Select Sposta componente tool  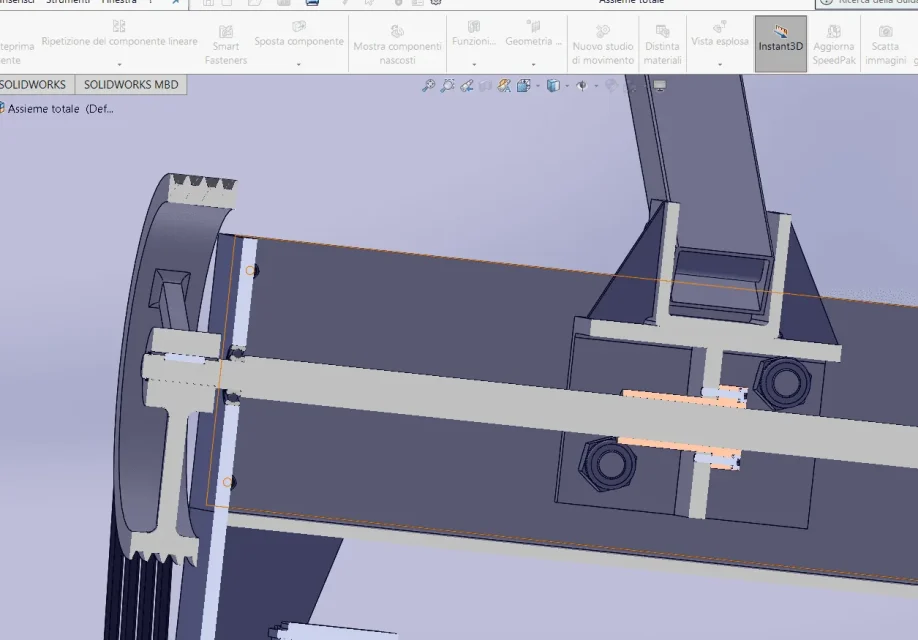click(x=299, y=34)
